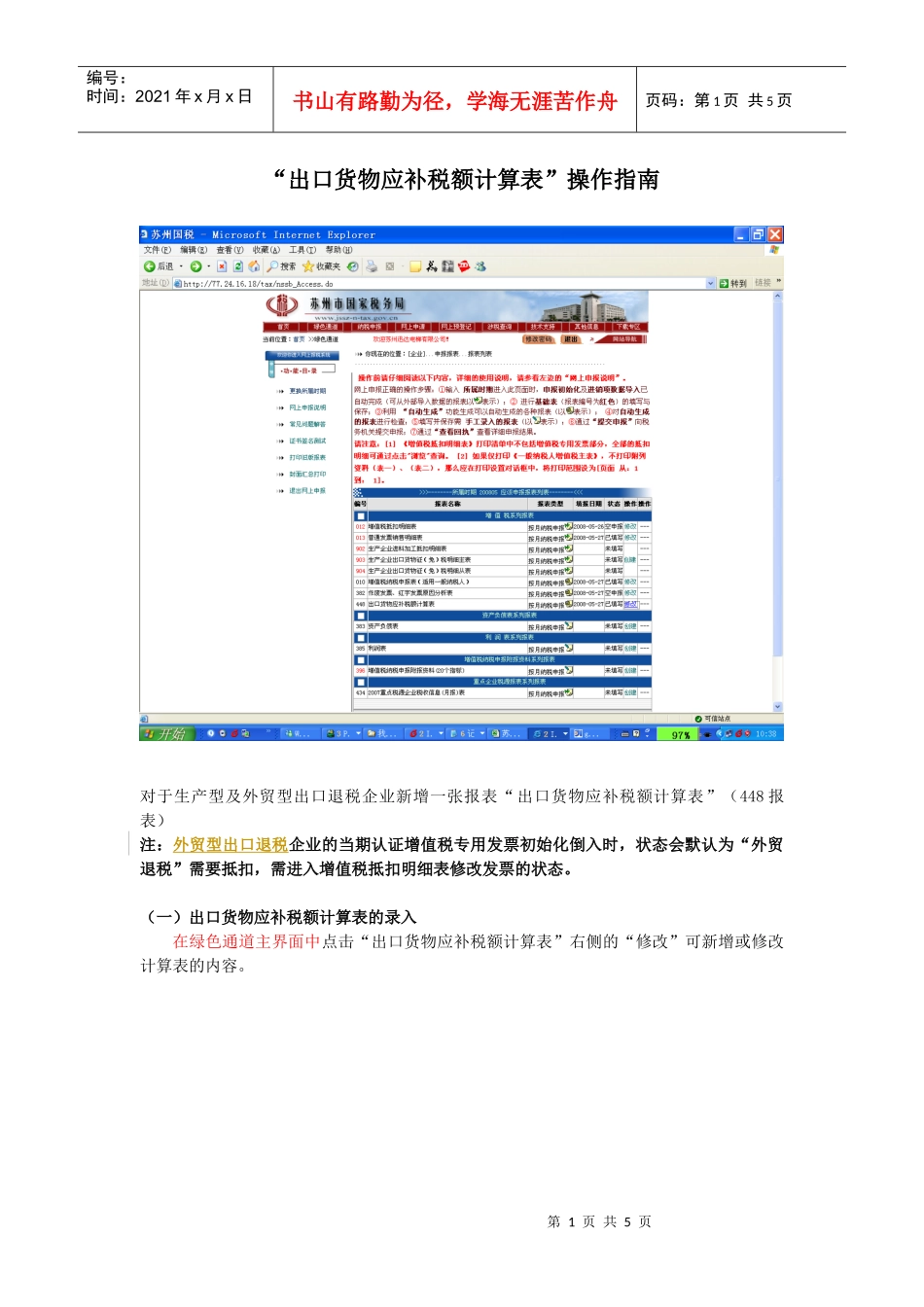Tick the 重点企业税源报表 group checkbox
924x1307 pixels.
[360, 682]
